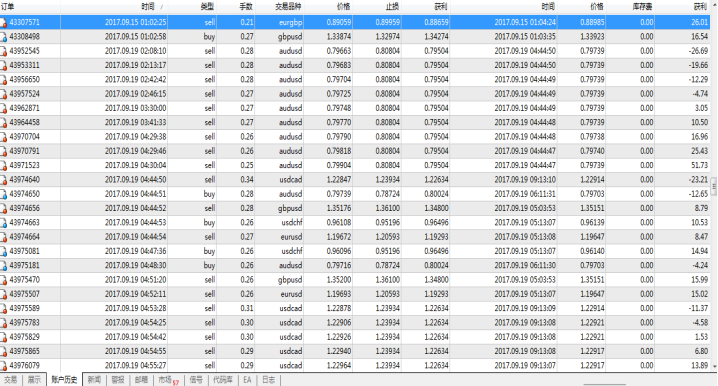The width and height of the screenshot is (718, 386).
Task: Click close time 2017.09.19 06:11:31
Action: (525, 194)
